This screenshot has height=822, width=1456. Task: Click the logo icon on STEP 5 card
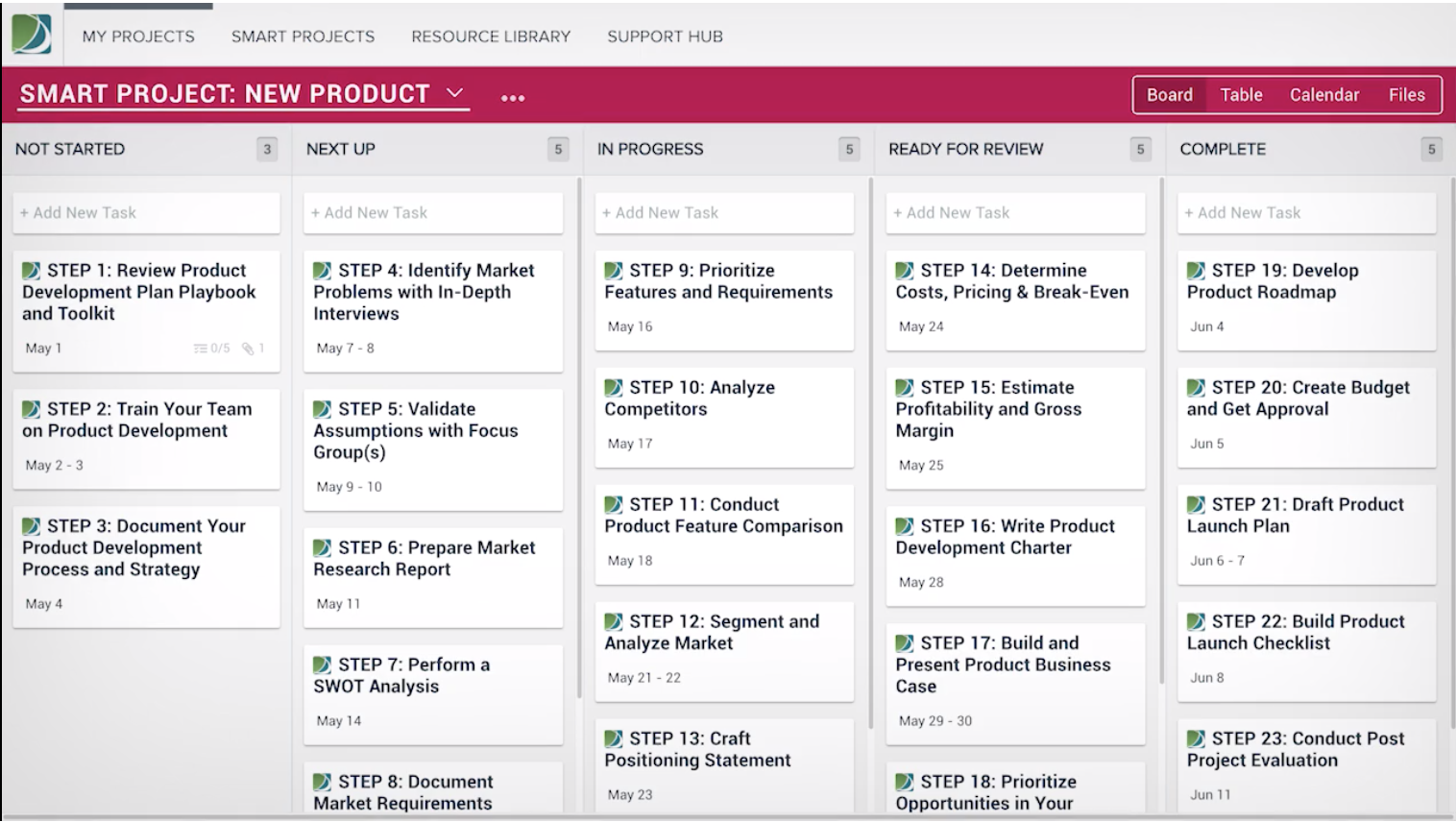coord(323,409)
